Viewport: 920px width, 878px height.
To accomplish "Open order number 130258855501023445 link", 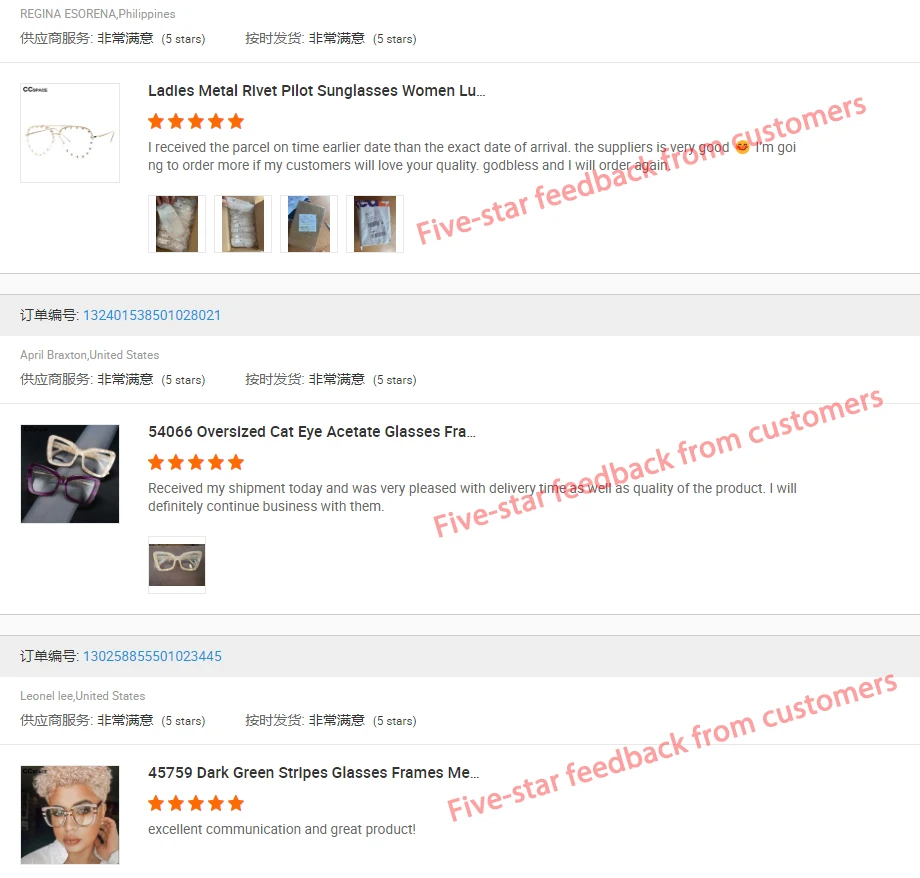I will (153, 656).
